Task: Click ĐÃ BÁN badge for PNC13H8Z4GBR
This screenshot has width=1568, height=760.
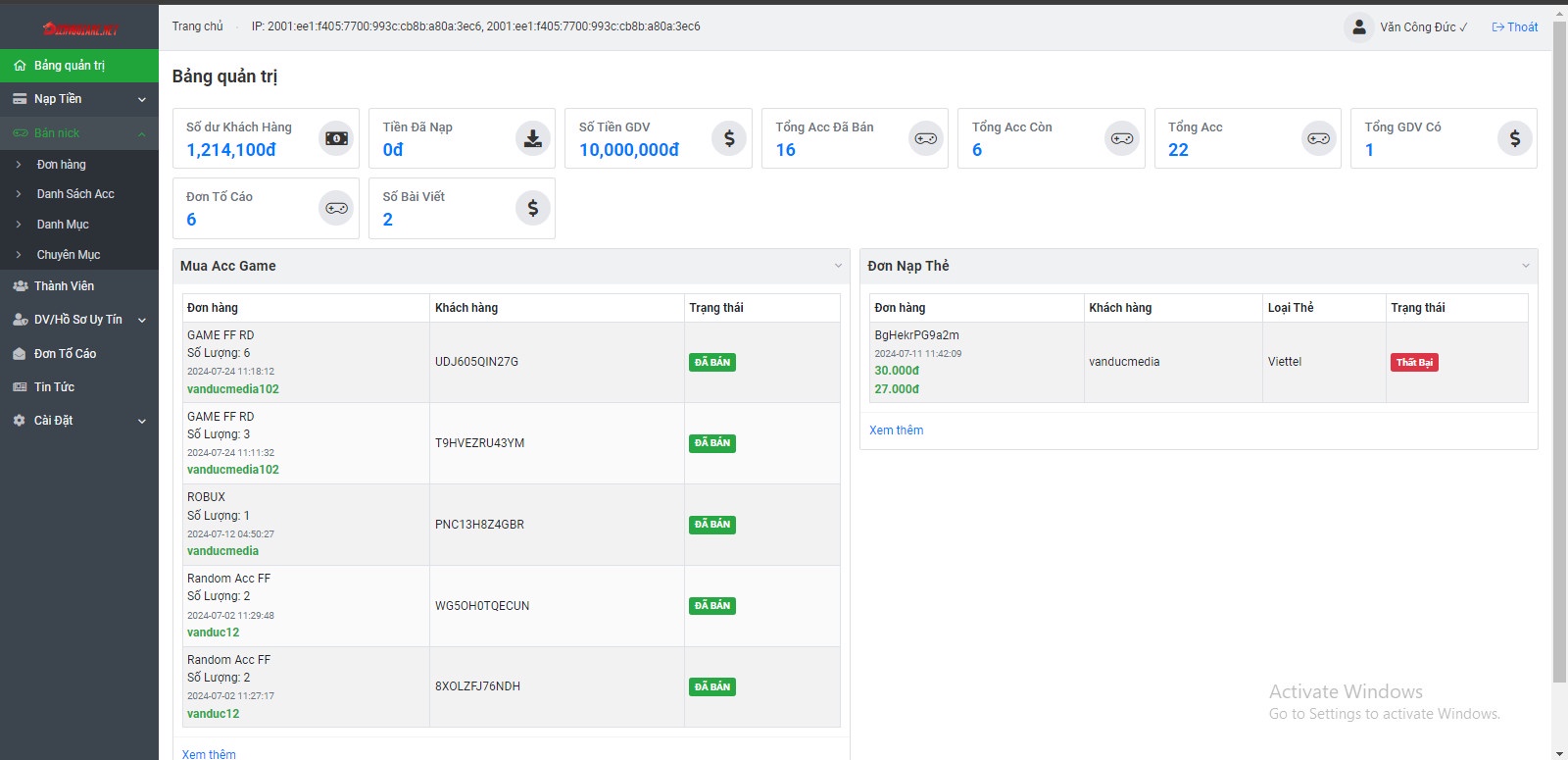Action: pyautogui.click(x=712, y=525)
